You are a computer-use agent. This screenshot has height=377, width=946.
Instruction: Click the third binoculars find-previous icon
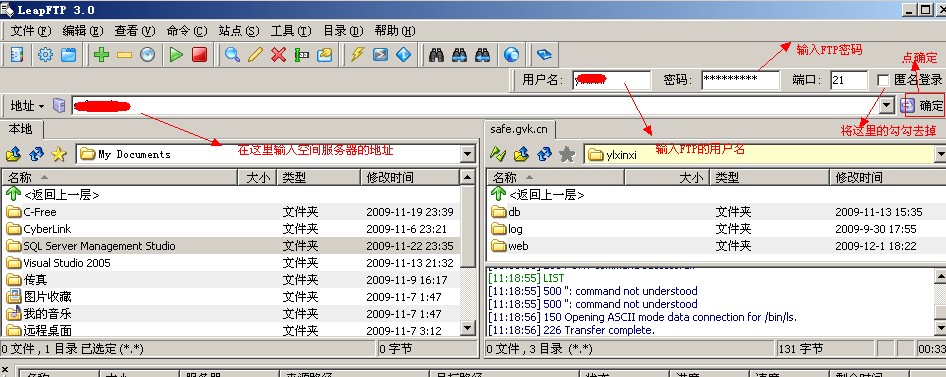482,55
